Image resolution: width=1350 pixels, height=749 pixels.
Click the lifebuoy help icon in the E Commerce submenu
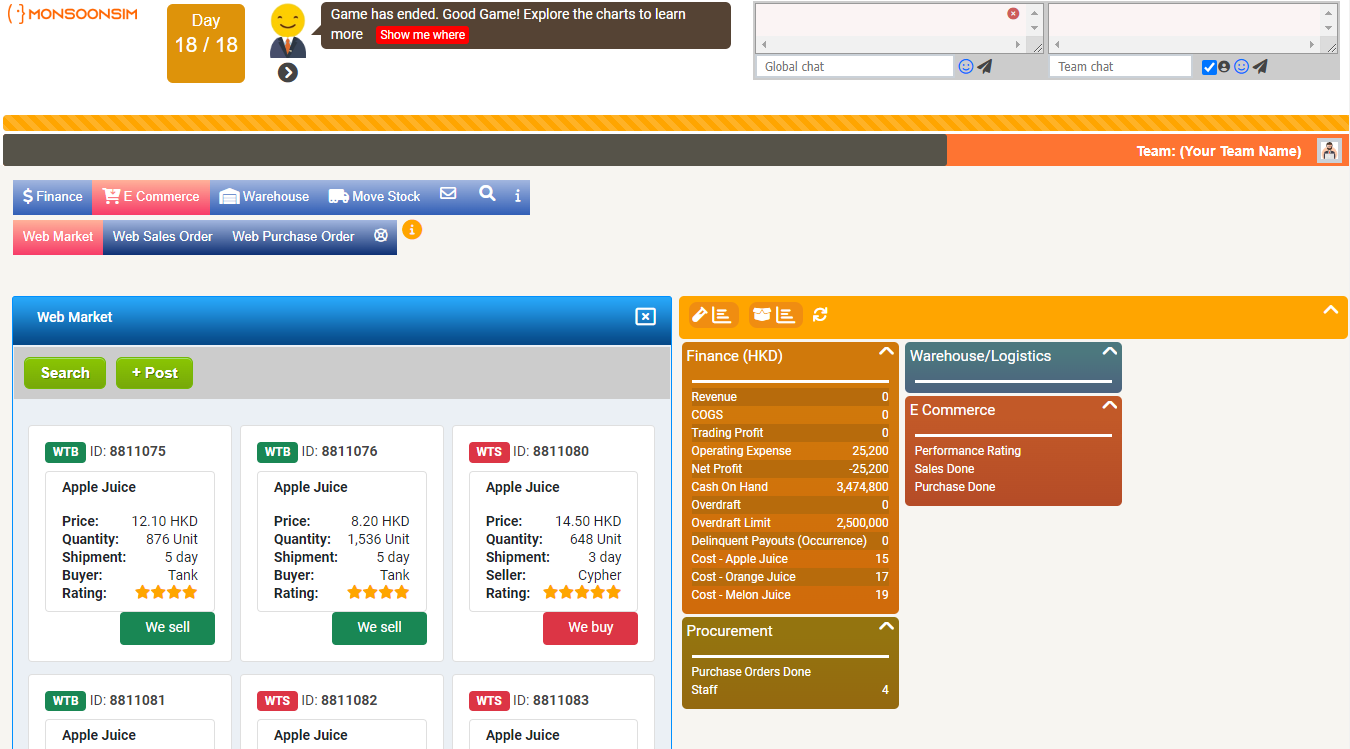[x=381, y=236]
